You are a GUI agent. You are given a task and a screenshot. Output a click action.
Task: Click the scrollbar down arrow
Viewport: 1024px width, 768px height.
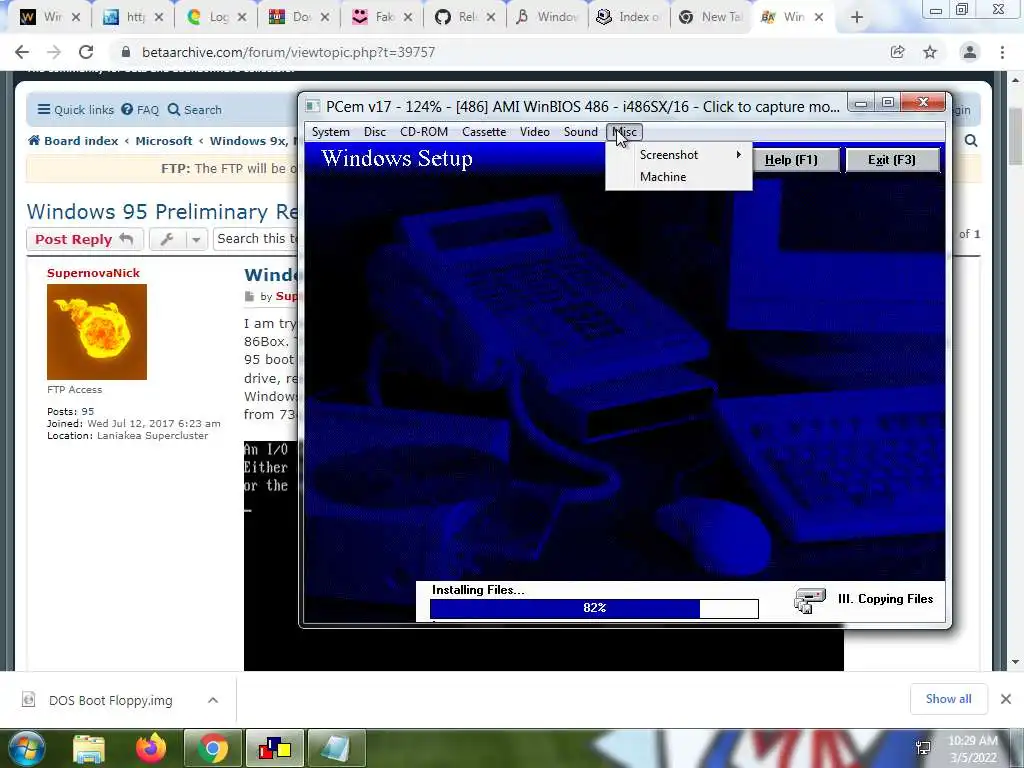tap(1015, 663)
